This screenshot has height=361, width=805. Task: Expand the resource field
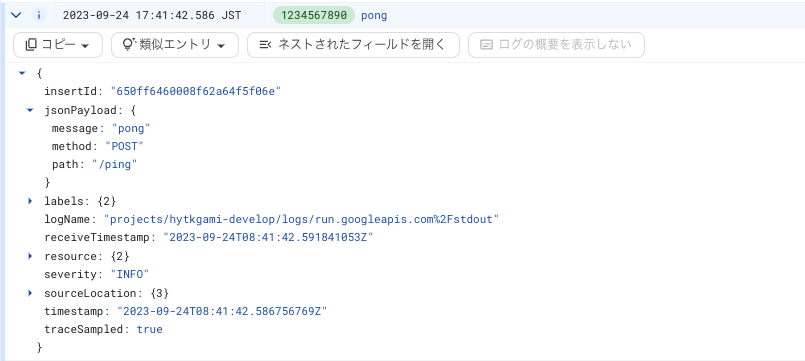pos(30,256)
